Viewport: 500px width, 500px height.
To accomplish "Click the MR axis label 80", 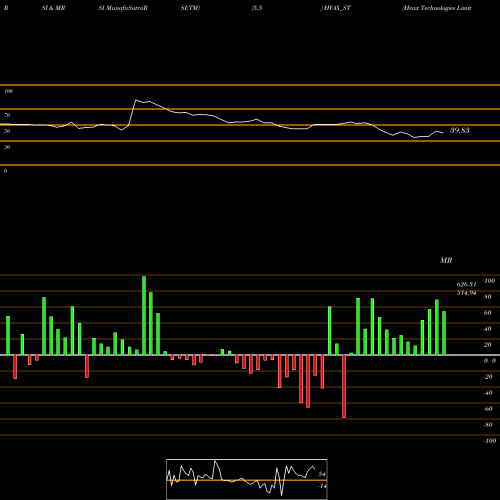I will 488,297.
